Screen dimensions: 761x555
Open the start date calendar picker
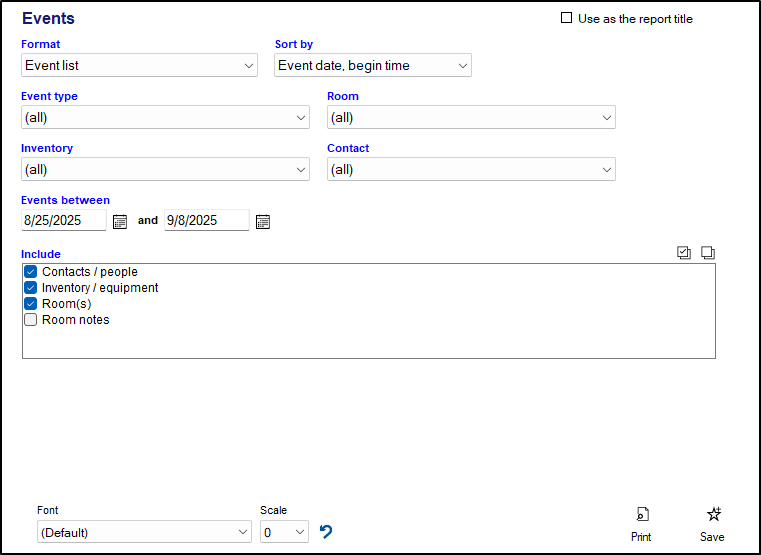pos(120,221)
